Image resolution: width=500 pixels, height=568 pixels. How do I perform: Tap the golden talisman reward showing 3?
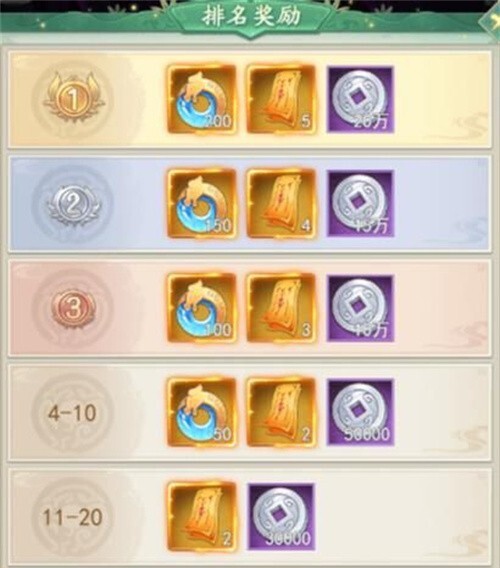(x=281, y=308)
